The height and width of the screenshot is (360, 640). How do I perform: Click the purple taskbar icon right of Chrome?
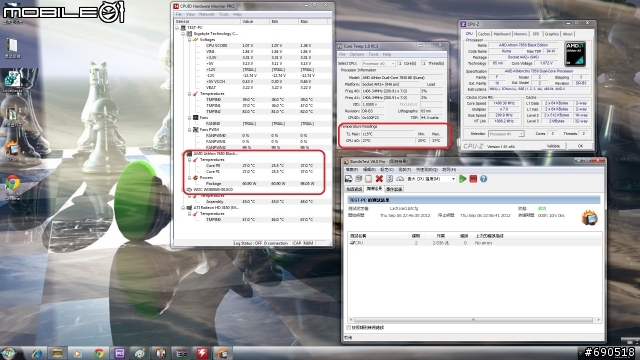119,353
